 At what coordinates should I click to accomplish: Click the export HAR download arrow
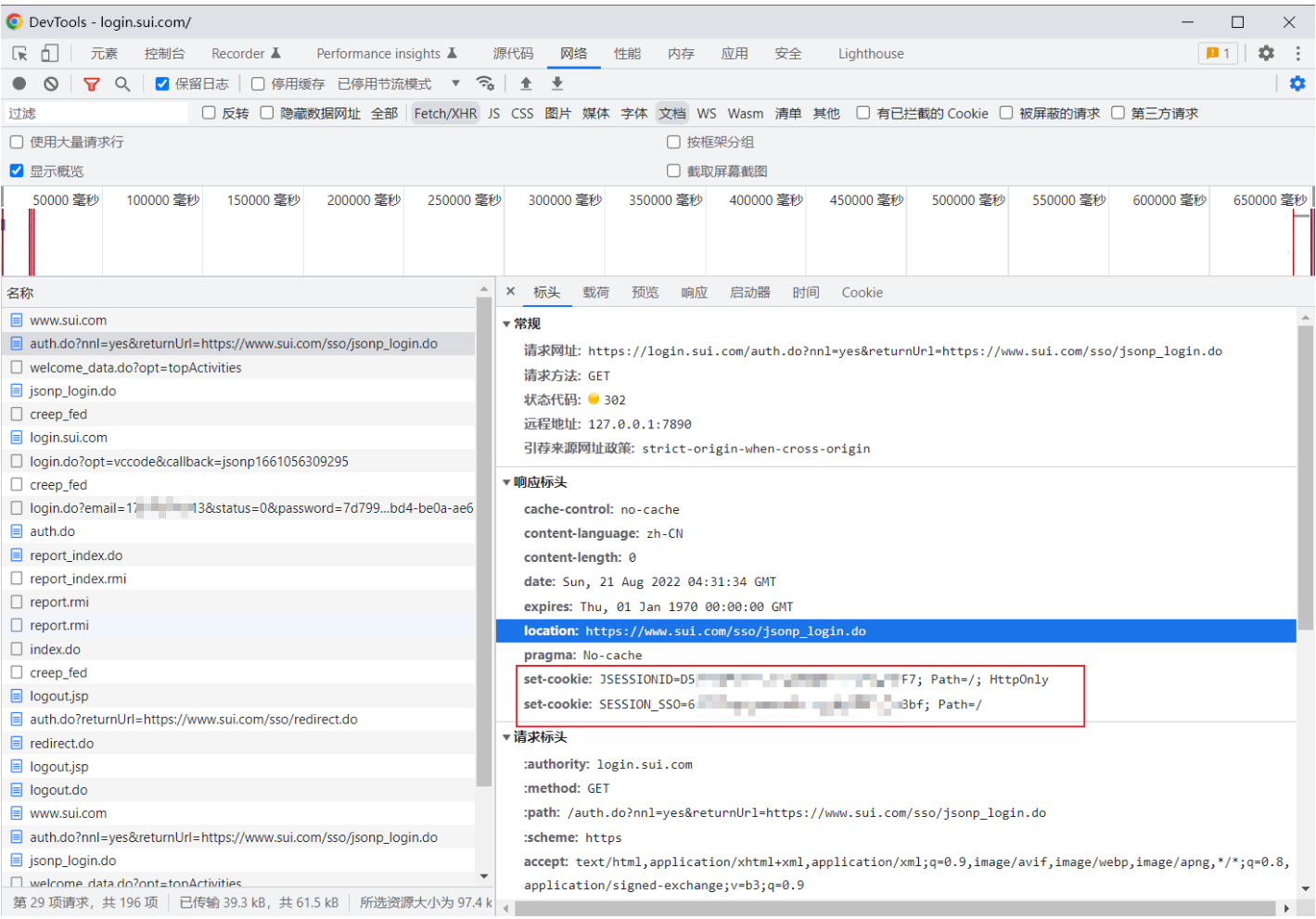click(557, 83)
